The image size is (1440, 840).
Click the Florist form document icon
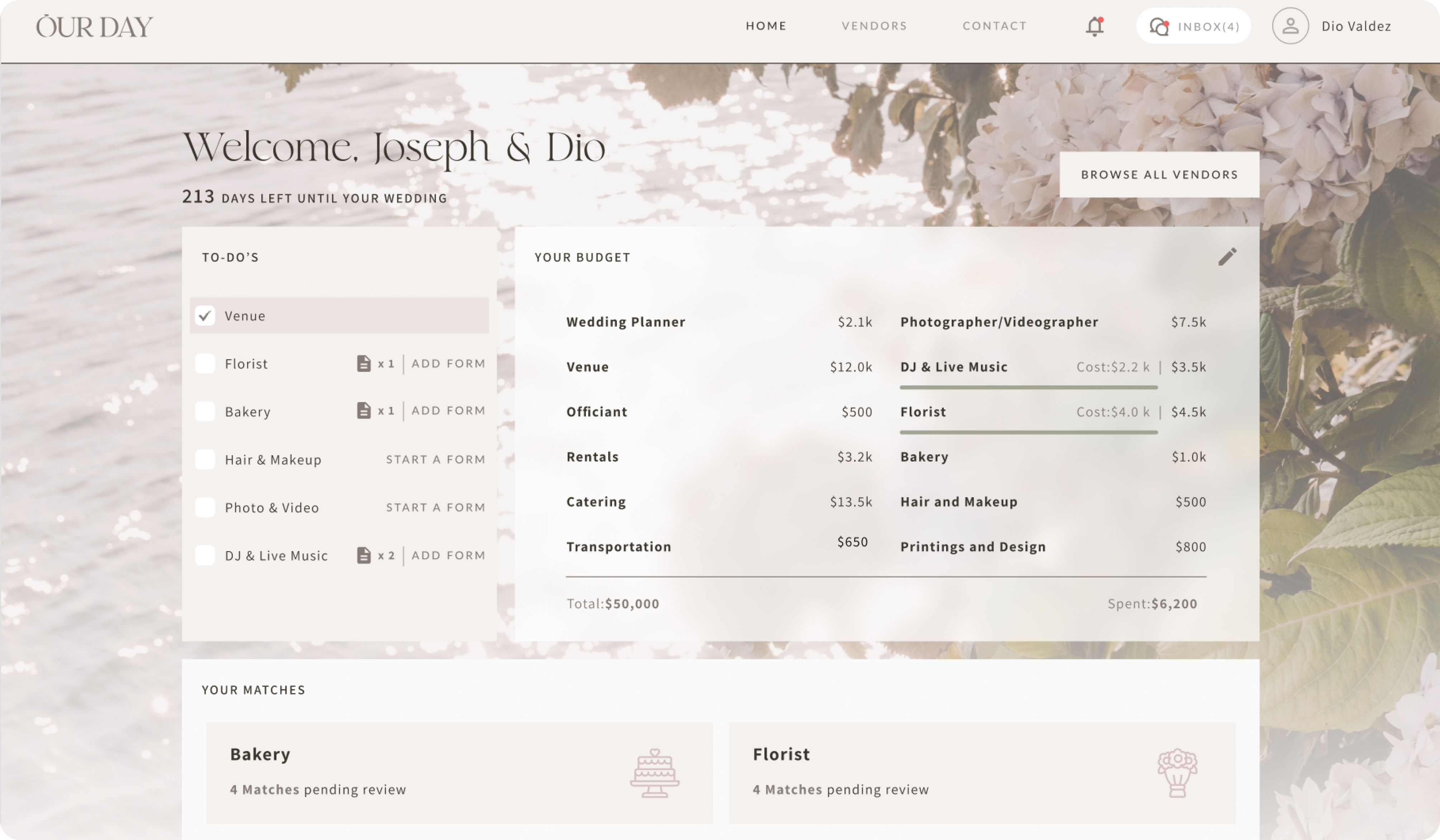[x=364, y=364]
